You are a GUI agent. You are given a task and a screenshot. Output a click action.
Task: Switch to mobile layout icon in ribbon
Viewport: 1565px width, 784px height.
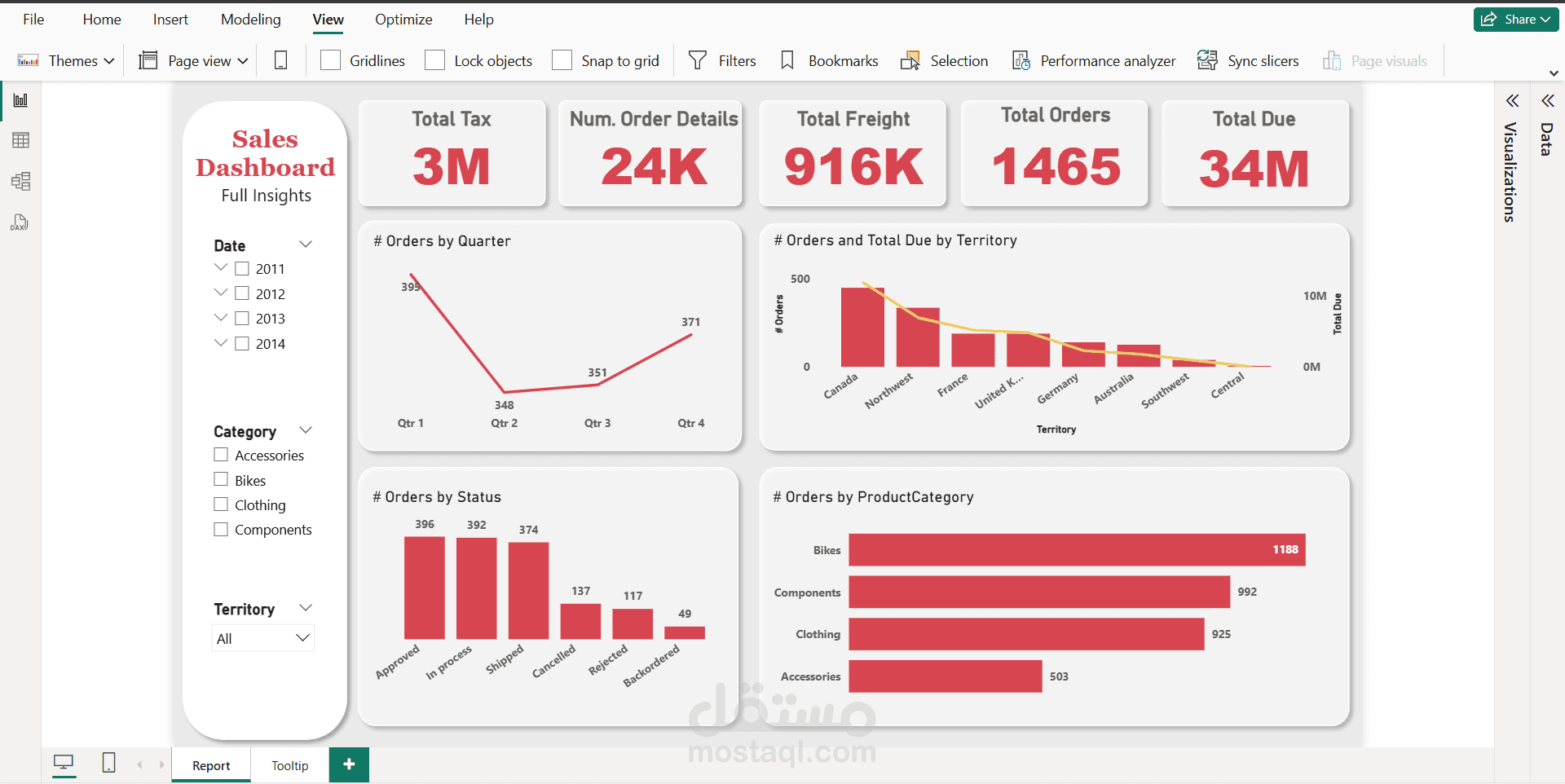tap(280, 60)
